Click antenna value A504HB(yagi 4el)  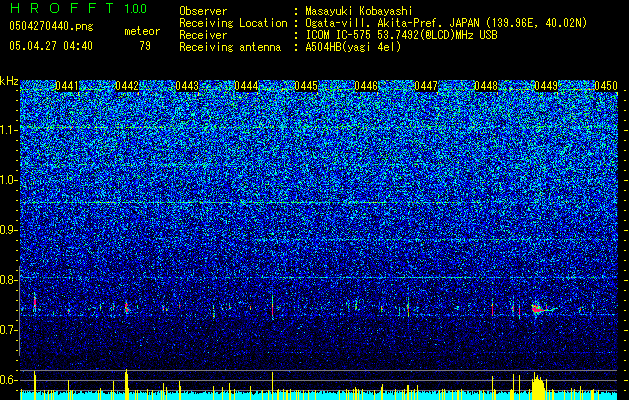353,47
